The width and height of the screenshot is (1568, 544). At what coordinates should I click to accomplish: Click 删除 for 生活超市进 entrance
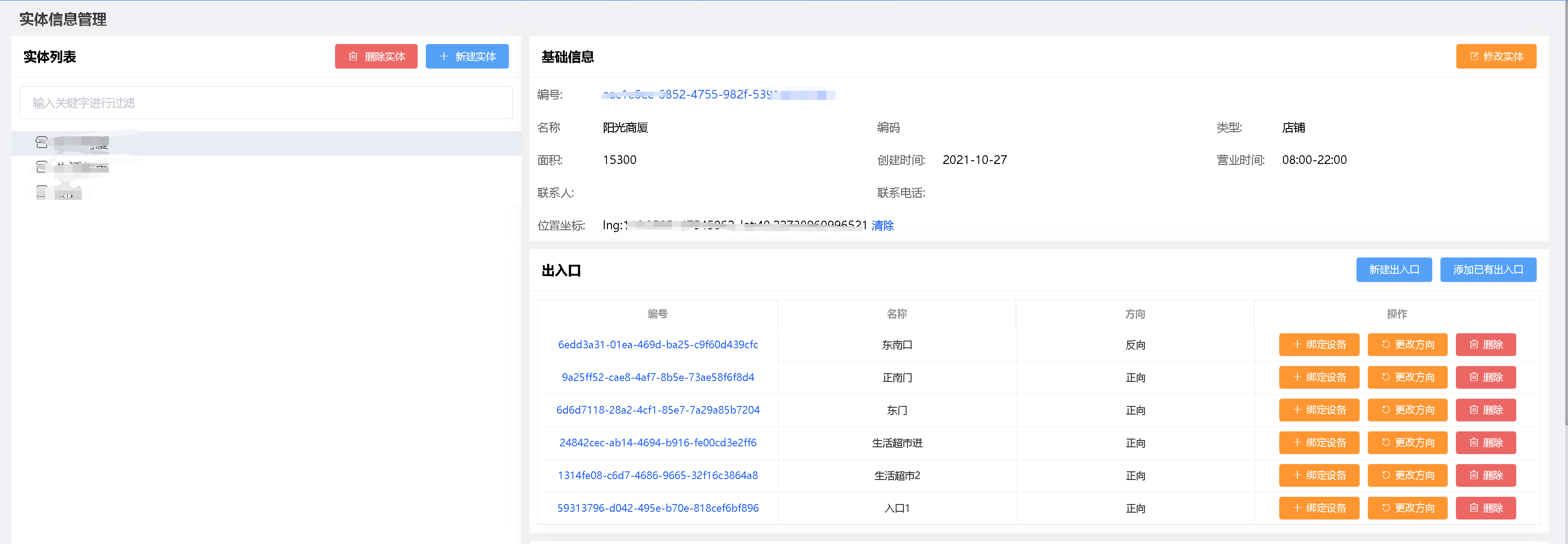pyautogui.click(x=1486, y=443)
